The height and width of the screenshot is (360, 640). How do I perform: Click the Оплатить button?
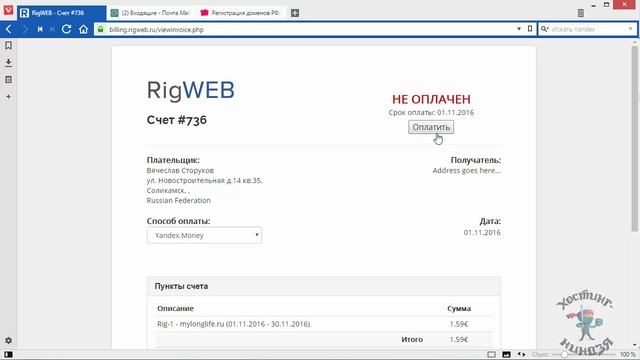click(431, 127)
